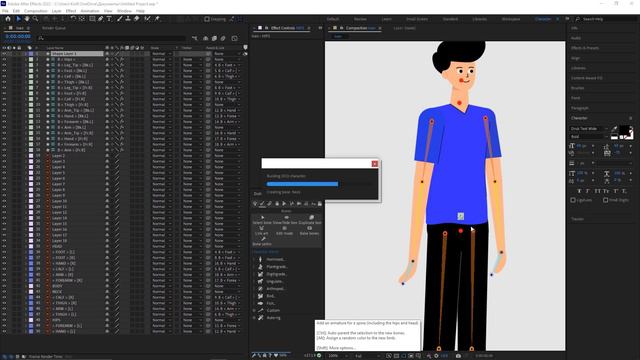Select the Puppet Pin tool
Viewport: 640px width, 360px height.
pyautogui.click(x=157, y=19)
